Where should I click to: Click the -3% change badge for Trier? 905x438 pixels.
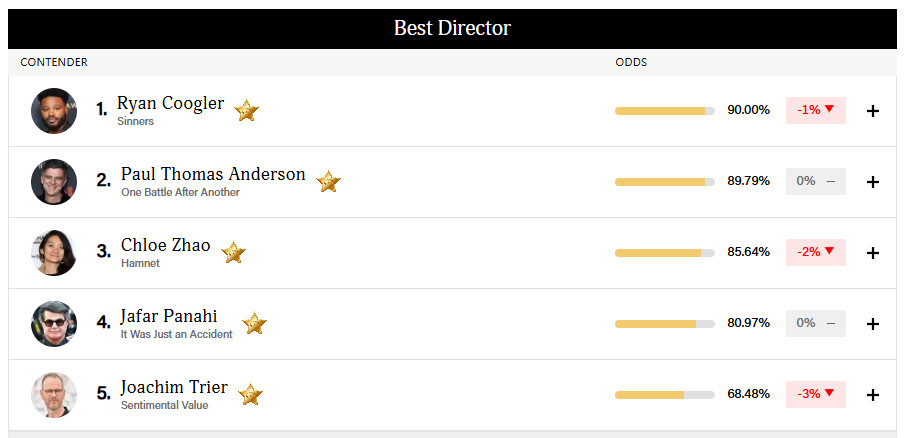pyautogui.click(x=815, y=394)
